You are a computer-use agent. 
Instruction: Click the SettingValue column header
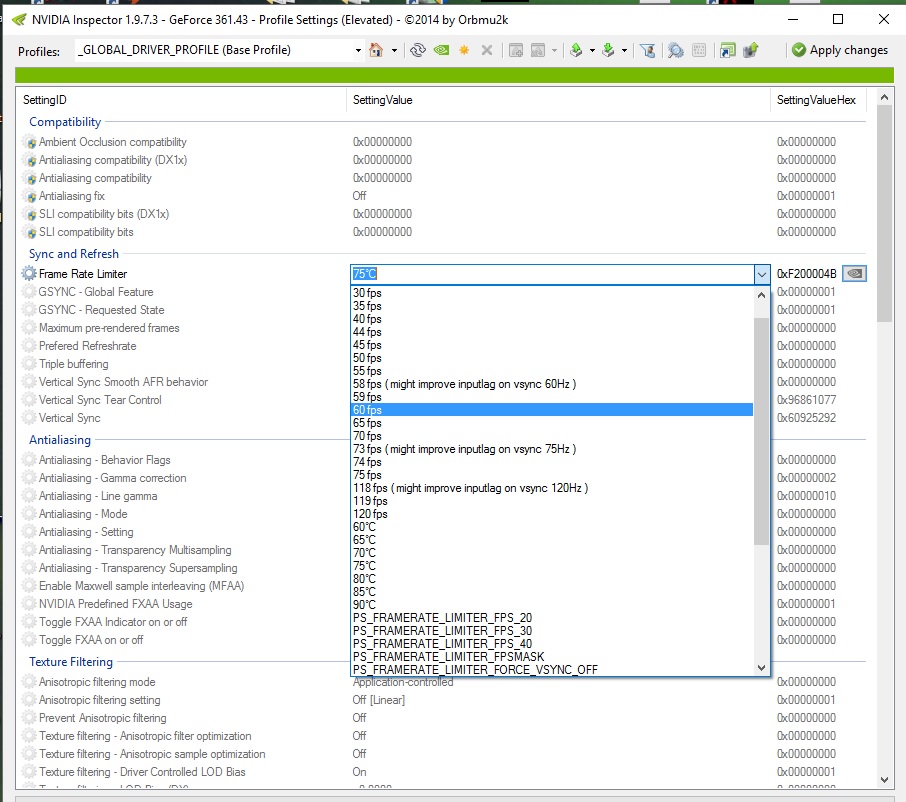tap(382, 100)
